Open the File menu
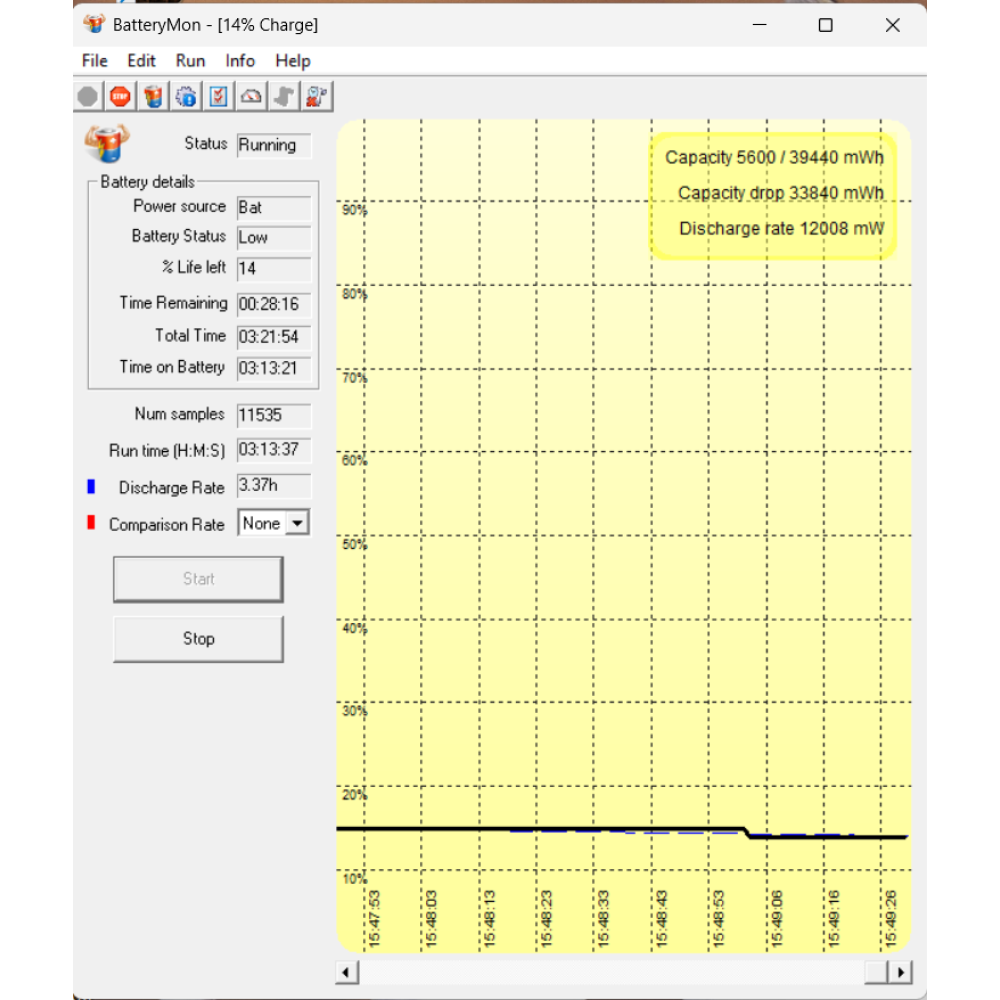Viewport: 1000px width, 1000px height. pos(94,61)
